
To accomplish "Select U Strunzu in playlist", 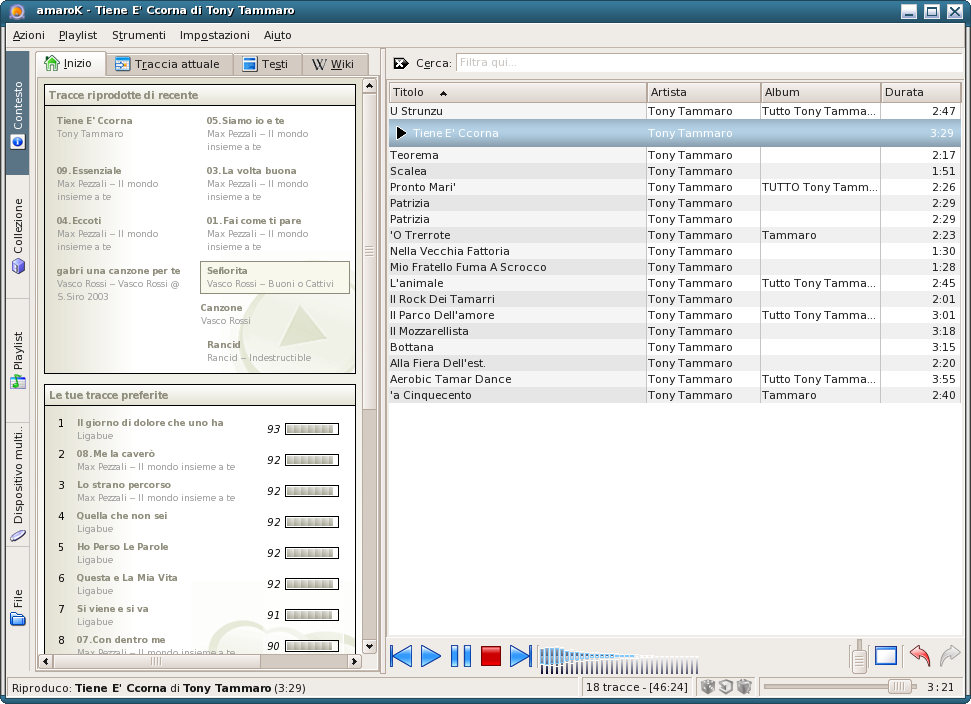I will [x=675, y=111].
